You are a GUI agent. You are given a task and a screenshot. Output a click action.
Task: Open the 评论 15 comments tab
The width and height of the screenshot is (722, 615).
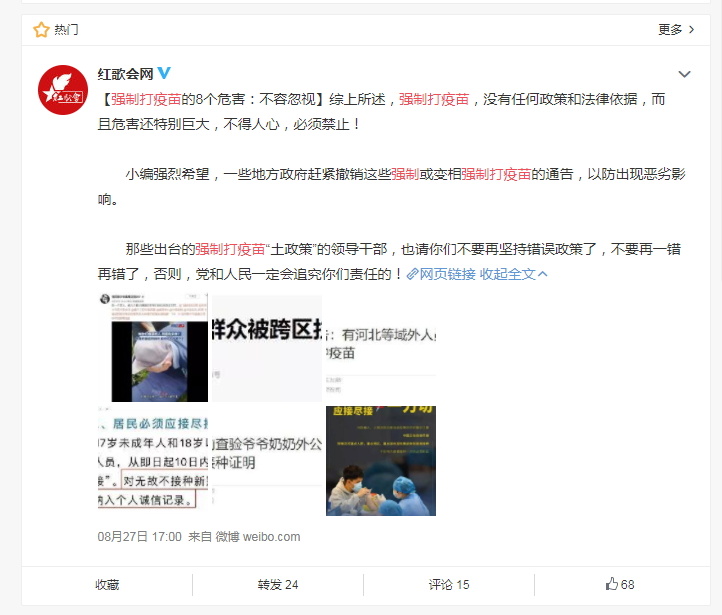coord(449,585)
